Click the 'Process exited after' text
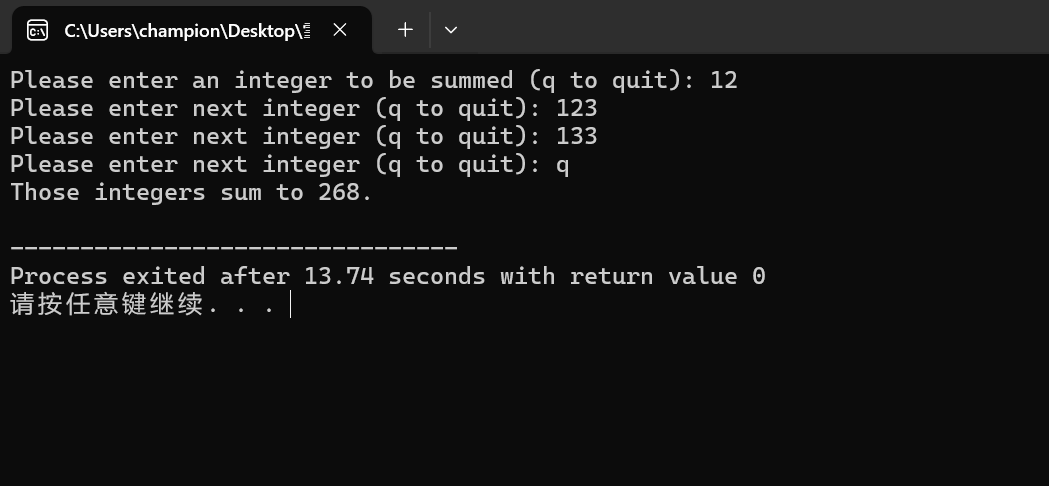This screenshot has height=486, width=1049. pos(150,276)
